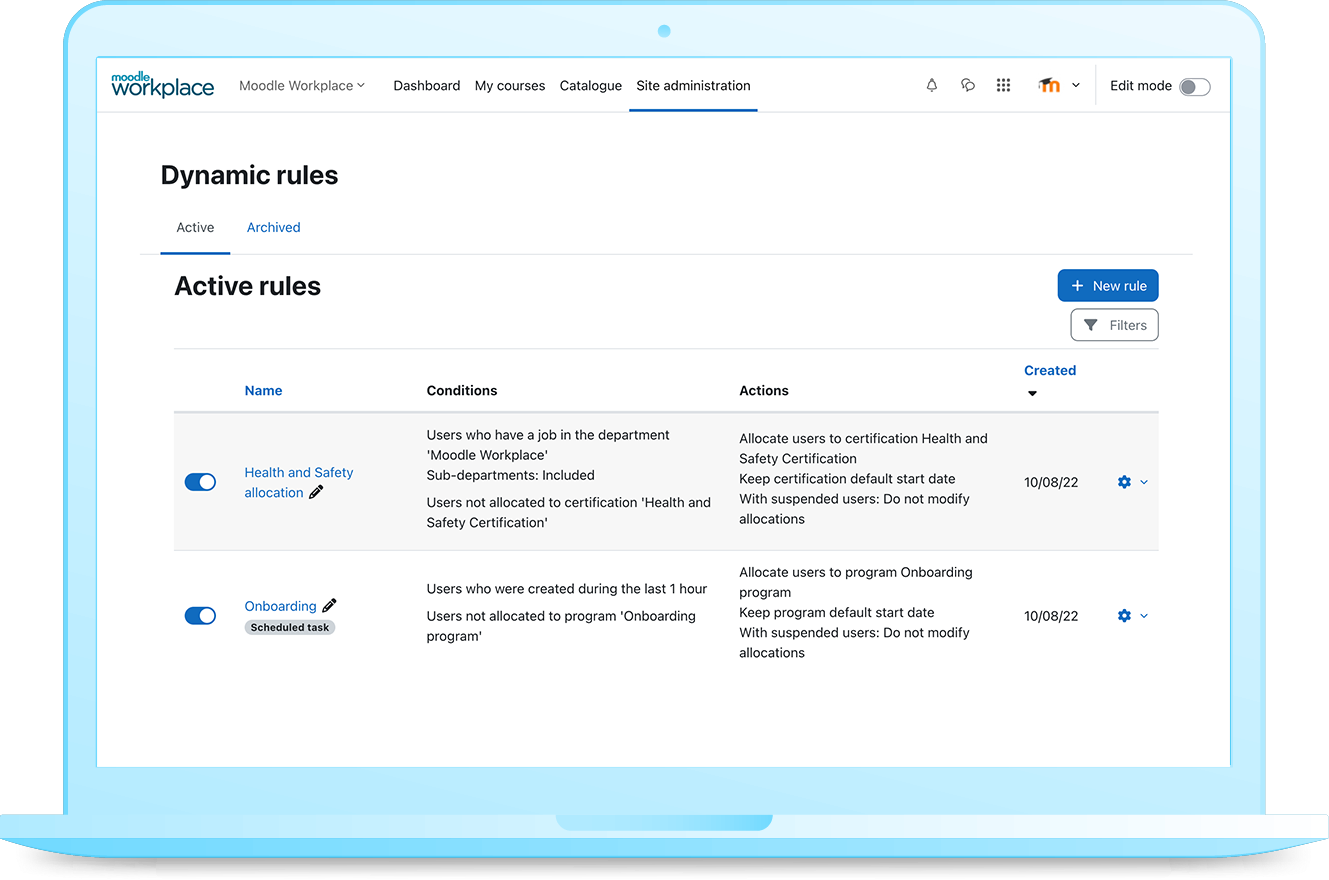The image size is (1329, 880).
Task: Open the Health and Safety allocation rule
Action: coord(299,482)
